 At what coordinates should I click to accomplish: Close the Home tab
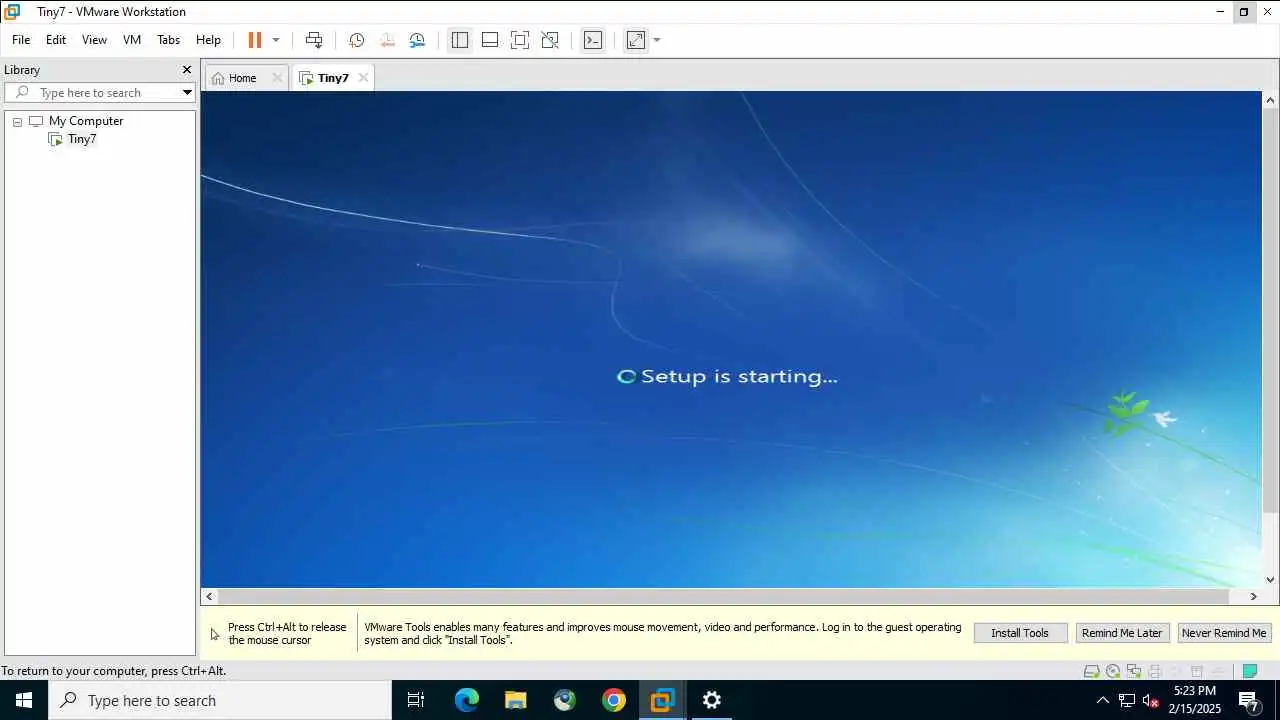[277, 78]
